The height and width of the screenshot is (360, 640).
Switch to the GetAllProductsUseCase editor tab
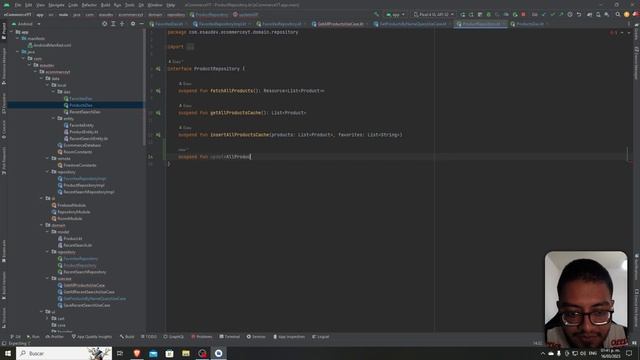(340, 24)
